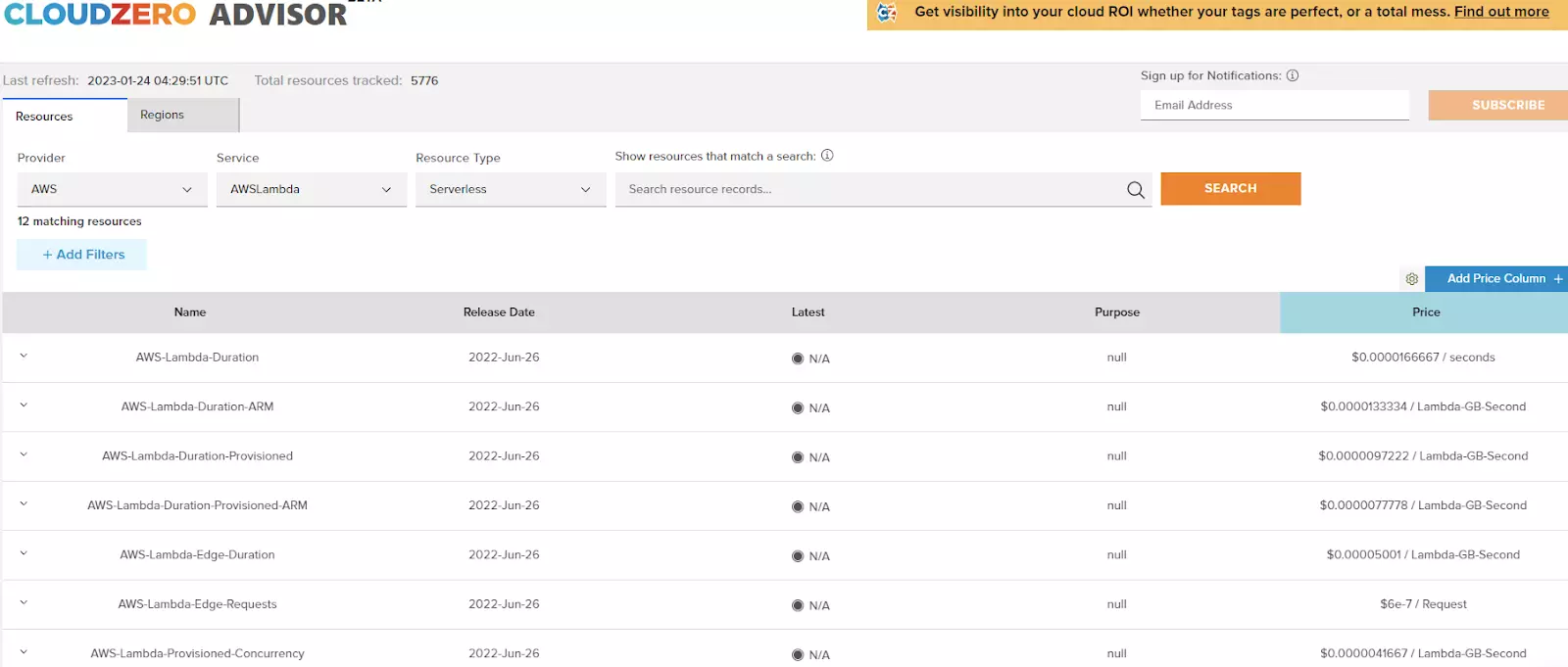
Task: Click the SUBSCRIBE button
Action: coord(1498,105)
